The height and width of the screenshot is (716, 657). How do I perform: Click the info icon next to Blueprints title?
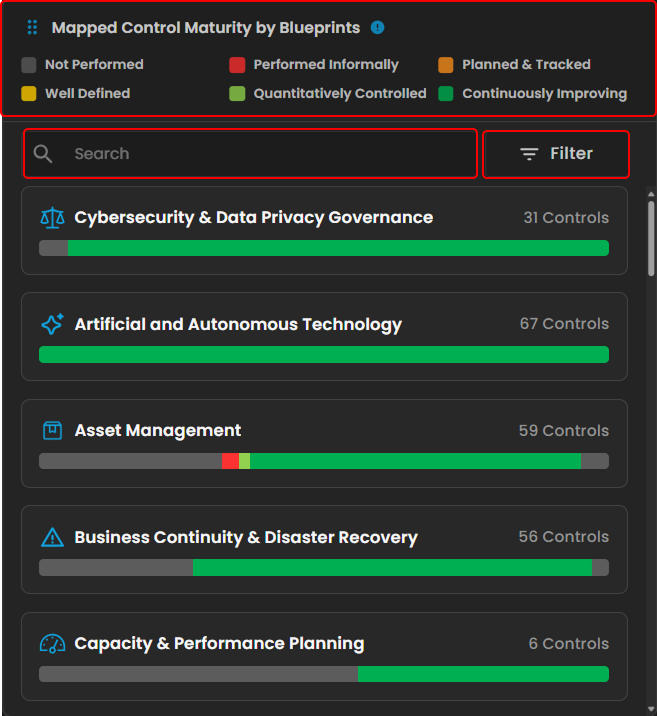point(377,28)
